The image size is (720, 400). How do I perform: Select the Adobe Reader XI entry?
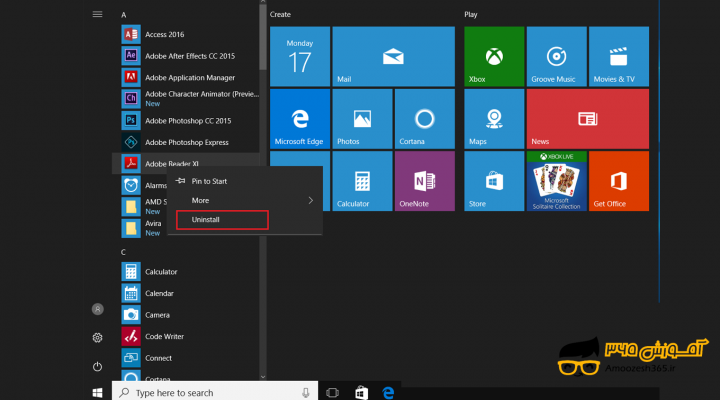[186, 163]
